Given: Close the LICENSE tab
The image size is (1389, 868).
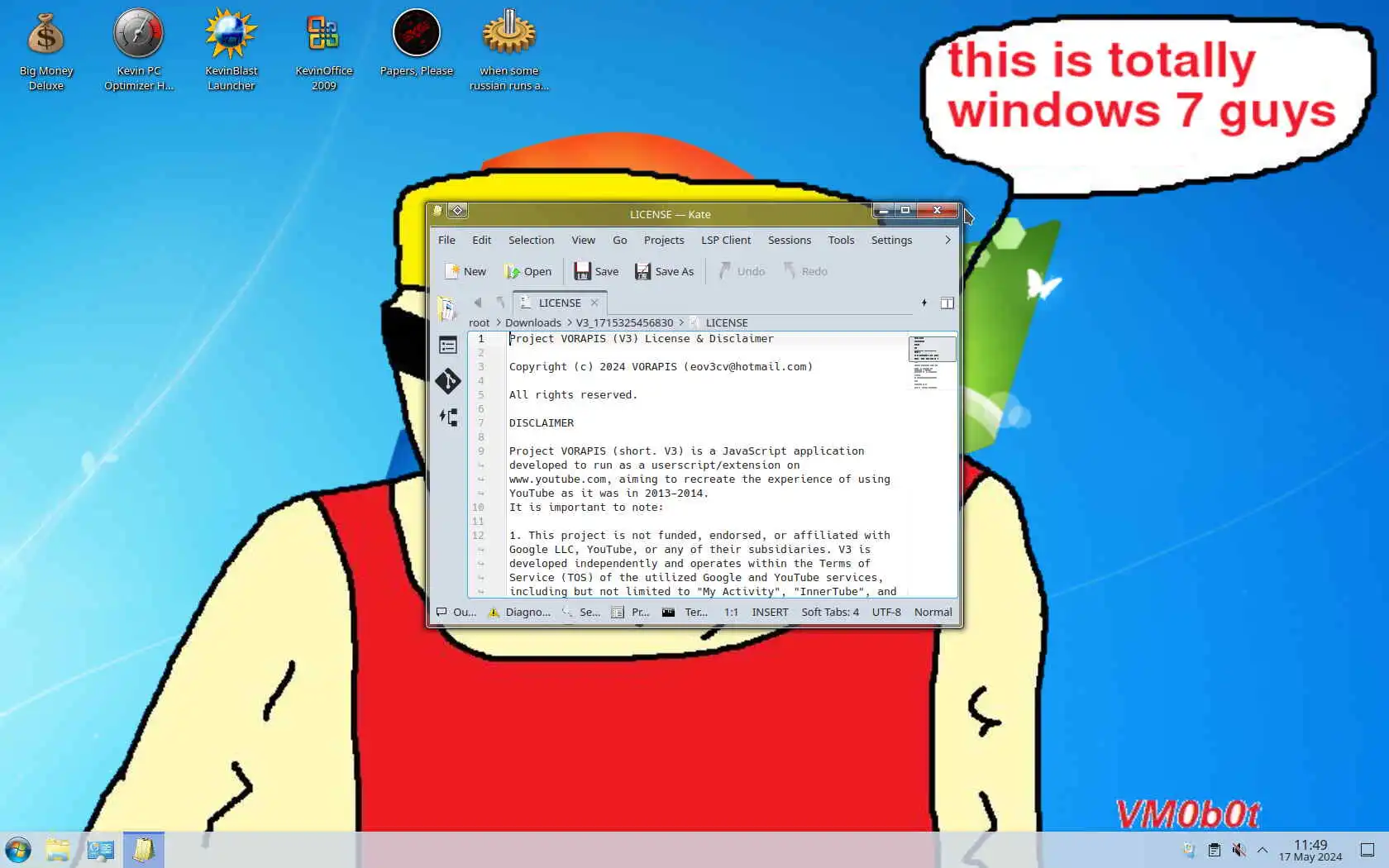Looking at the screenshot, I should tap(594, 303).
